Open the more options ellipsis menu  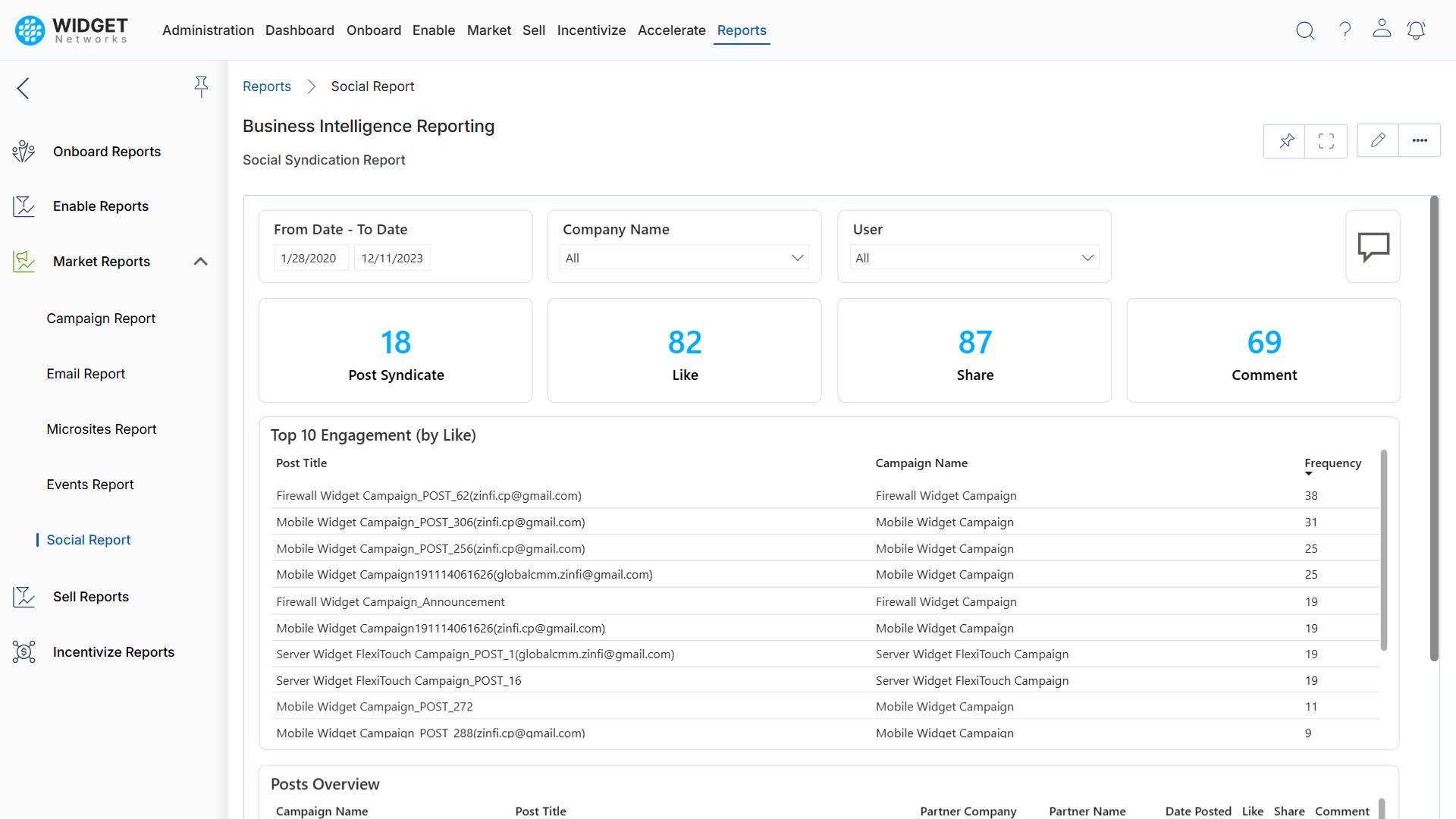[1420, 140]
